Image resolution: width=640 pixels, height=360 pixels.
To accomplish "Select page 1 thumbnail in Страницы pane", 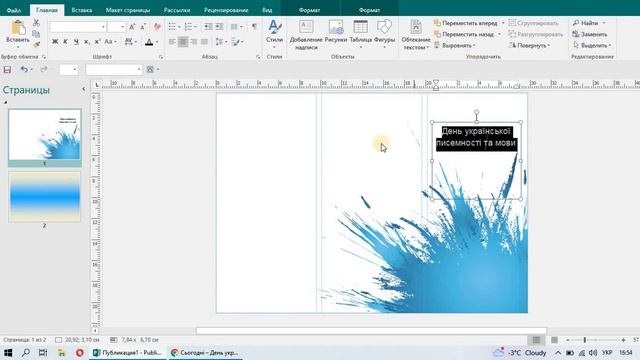I will point(44,134).
